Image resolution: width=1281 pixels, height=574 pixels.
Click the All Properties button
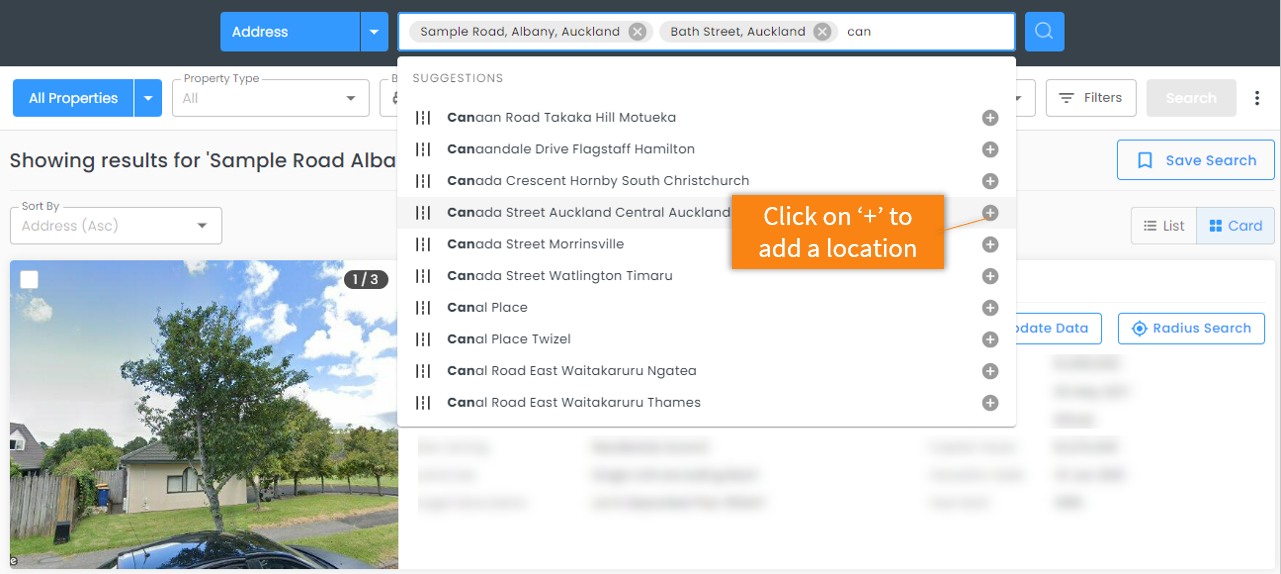pos(73,98)
